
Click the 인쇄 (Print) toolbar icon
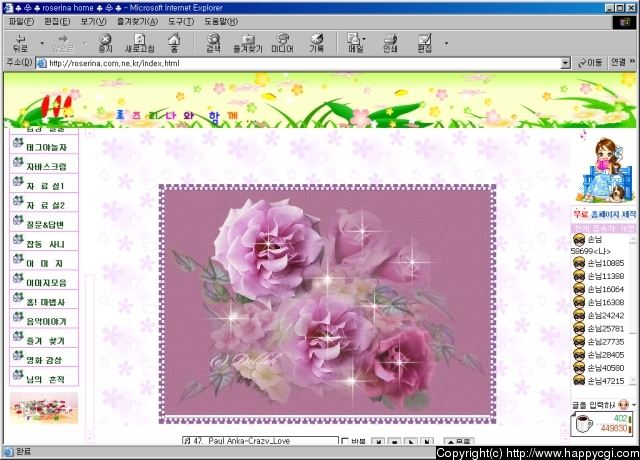pyautogui.click(x=390, y=43)
